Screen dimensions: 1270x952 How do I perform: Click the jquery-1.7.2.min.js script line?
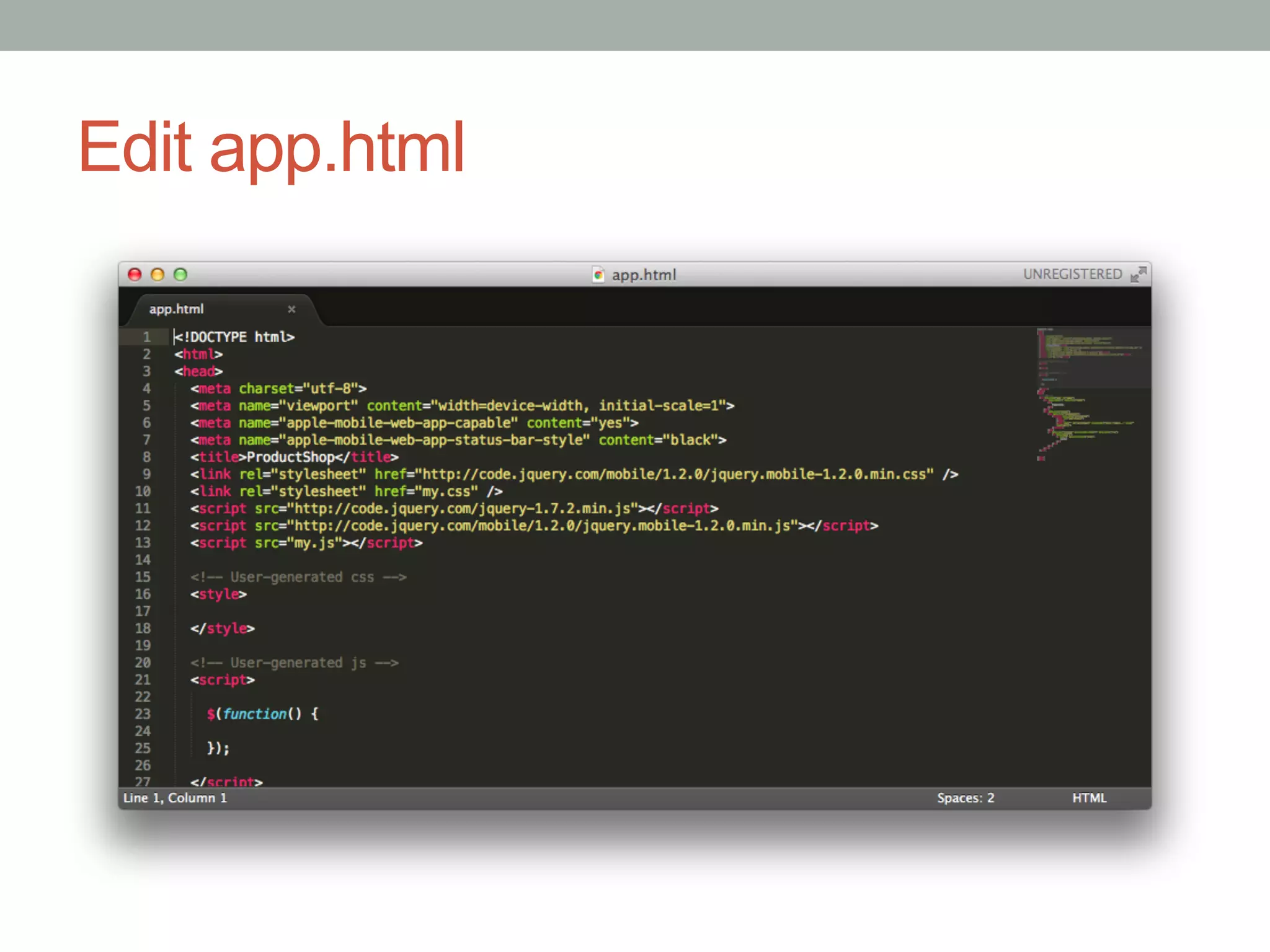[x=454, y=509]
